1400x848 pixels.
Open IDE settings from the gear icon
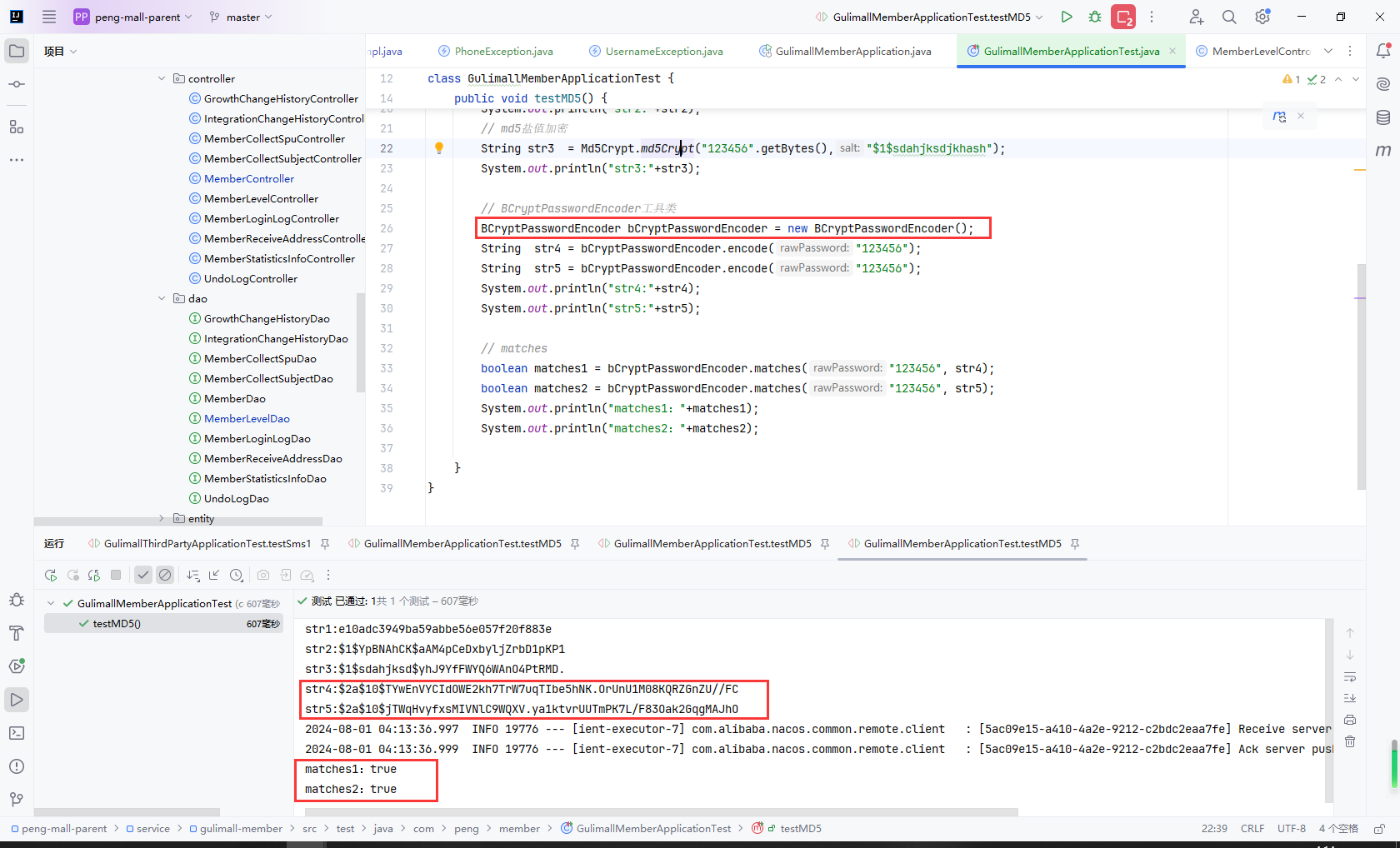(1262, 17)
